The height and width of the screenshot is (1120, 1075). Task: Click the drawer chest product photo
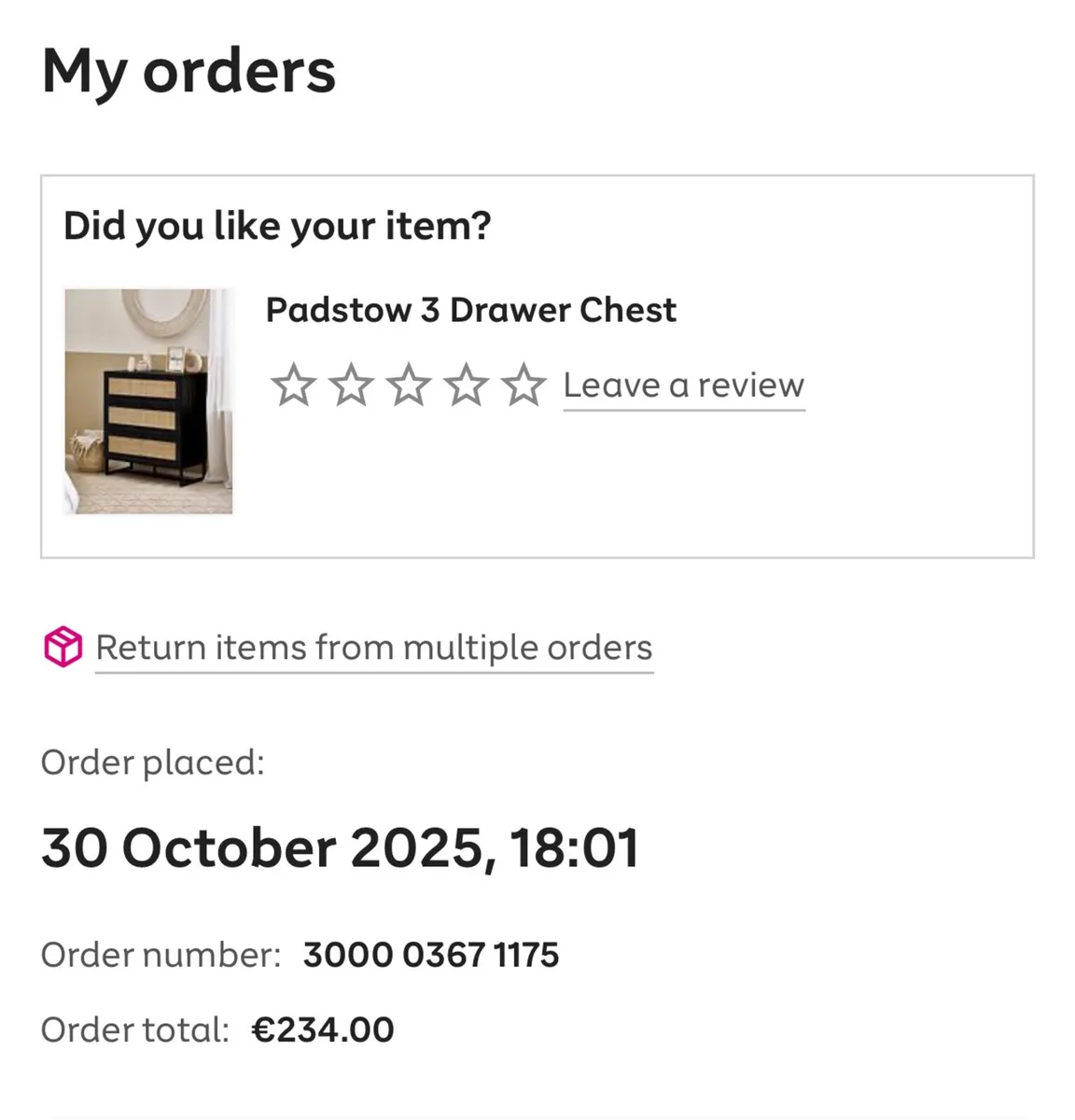149,401
